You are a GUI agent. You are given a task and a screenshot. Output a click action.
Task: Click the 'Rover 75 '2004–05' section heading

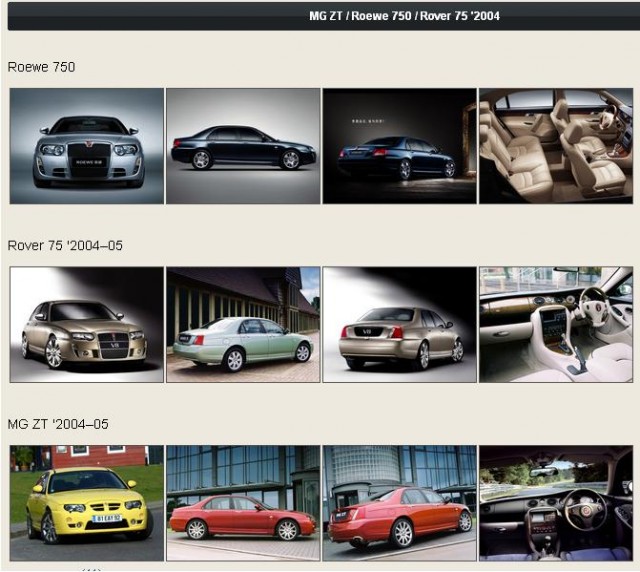[x=65, y=245]
